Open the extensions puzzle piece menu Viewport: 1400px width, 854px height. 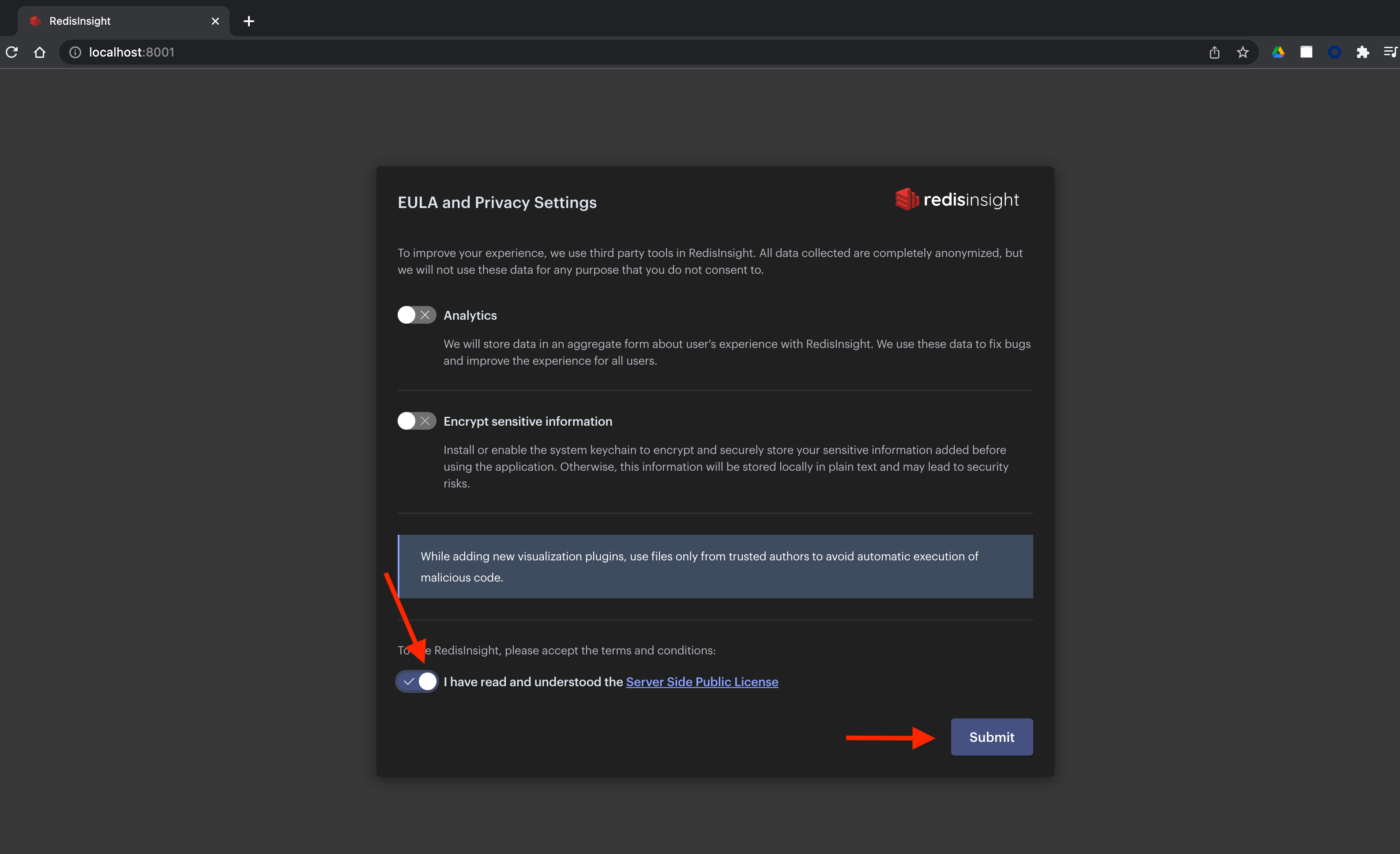[x=1362, y=52]
